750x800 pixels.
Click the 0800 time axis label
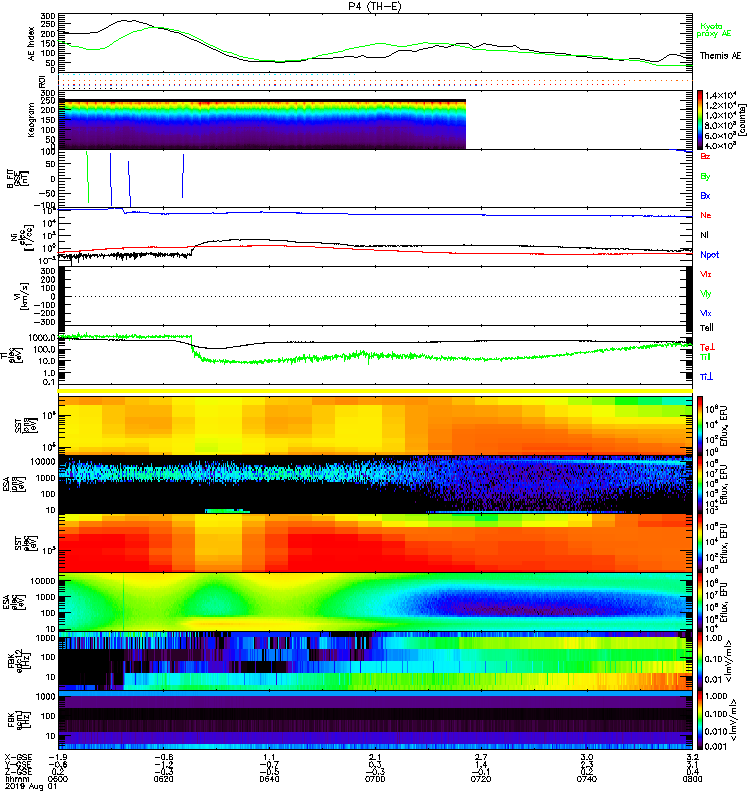(692, 779)
